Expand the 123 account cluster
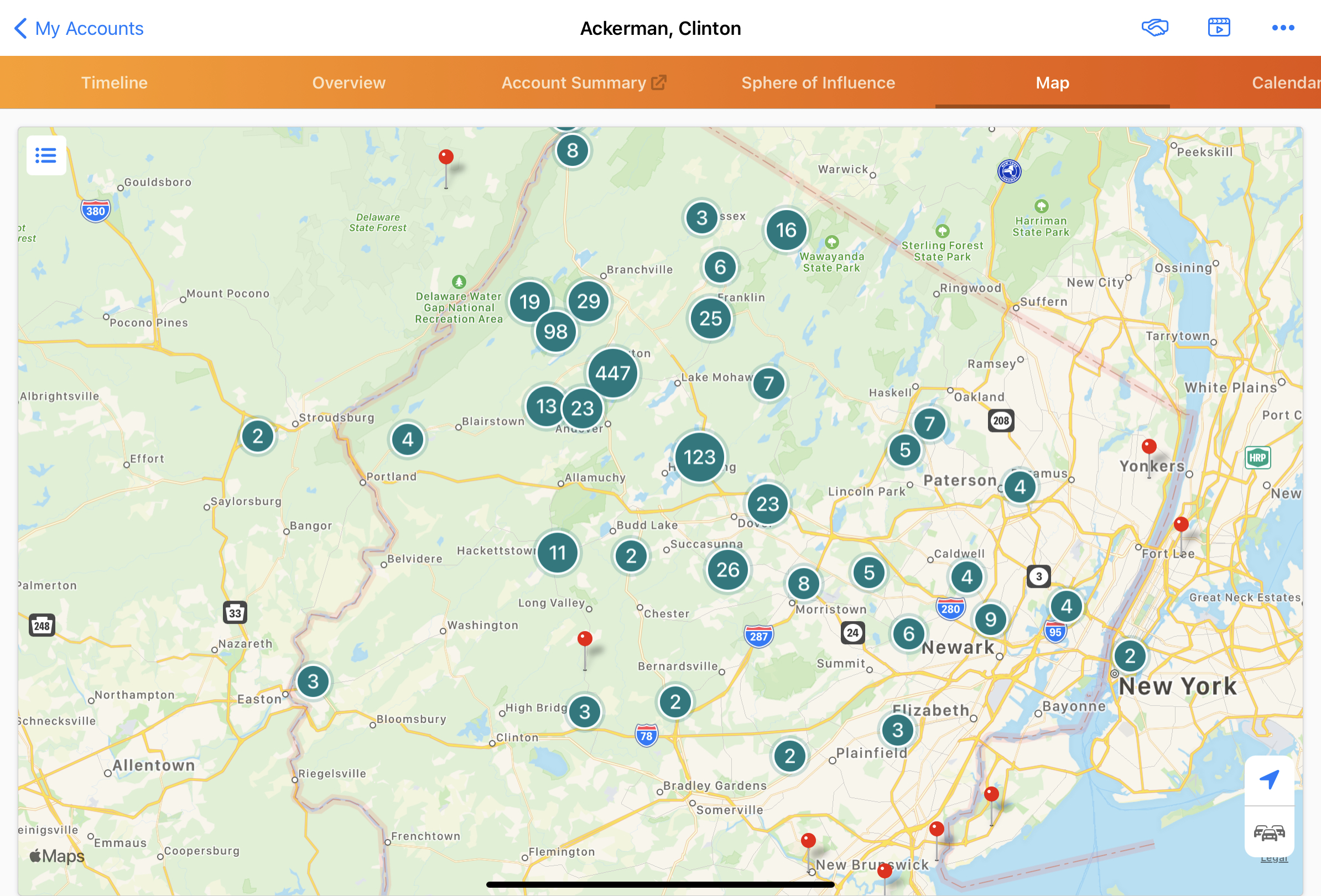 tap(699, 457)
